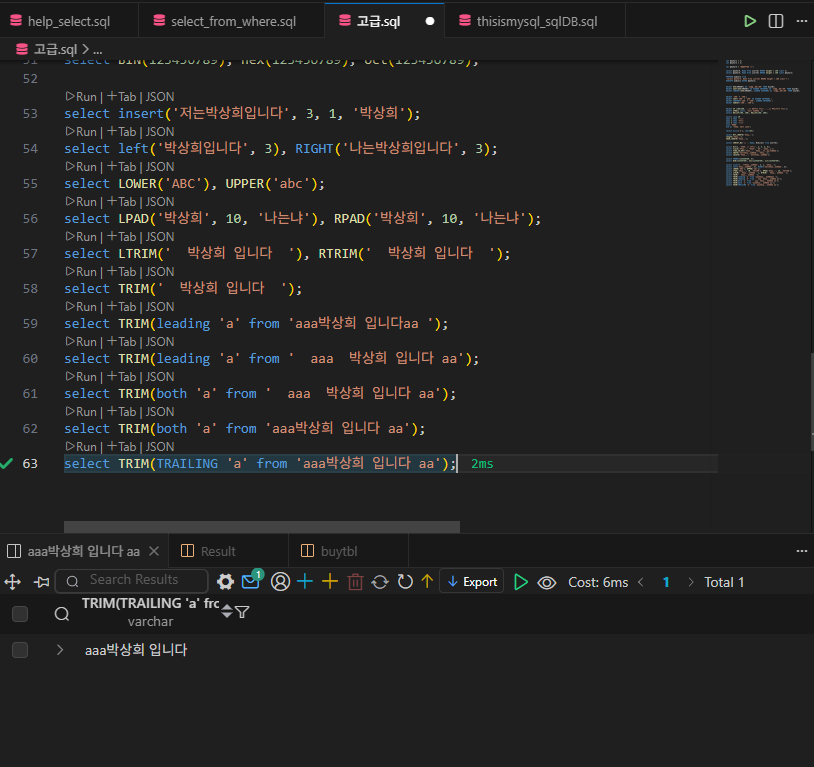Run the SQL file with the play icon

(750, 21)
